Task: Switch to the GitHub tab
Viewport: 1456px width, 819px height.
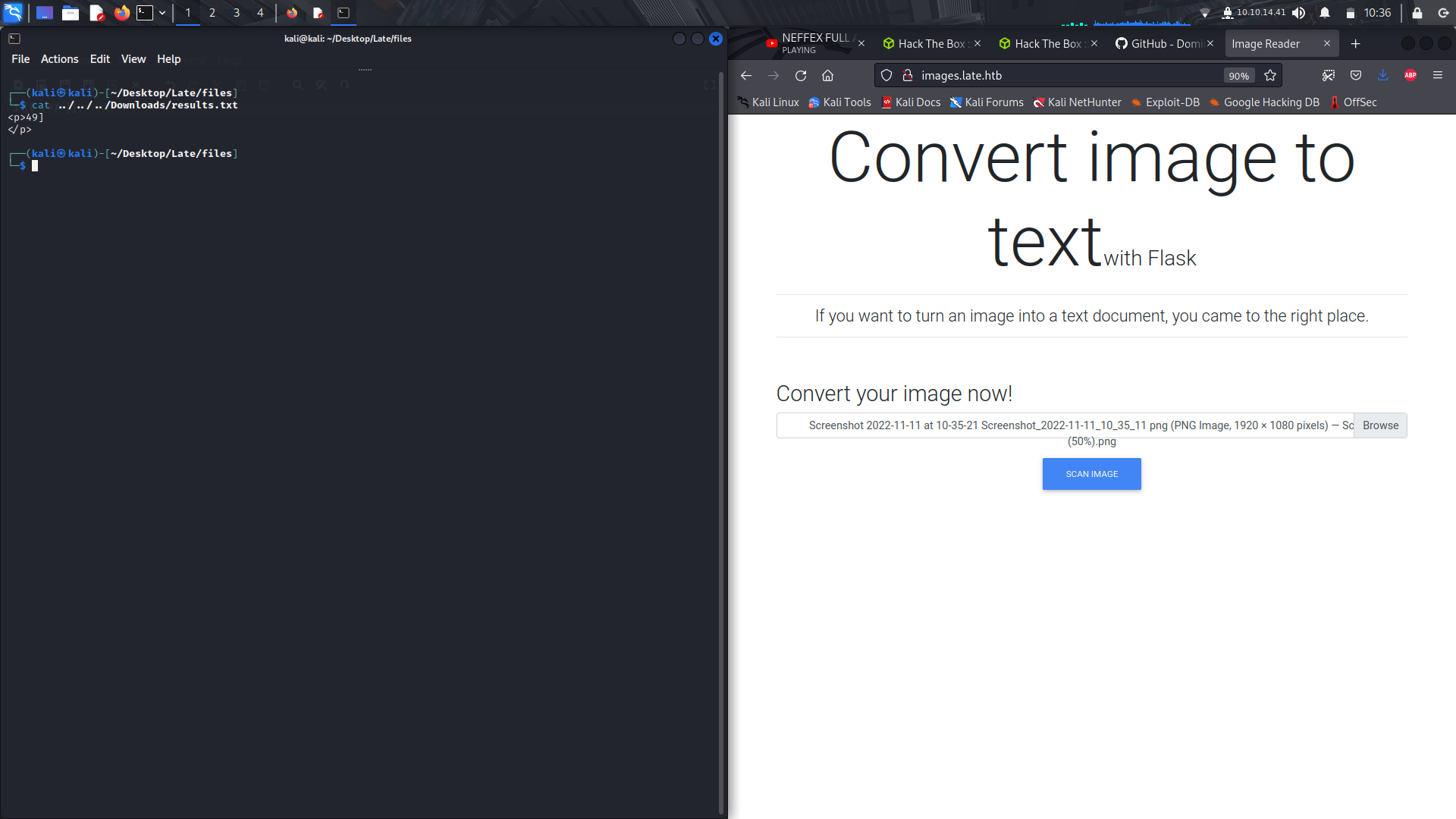Action: pyautogui.click(x=1160, y=43)
